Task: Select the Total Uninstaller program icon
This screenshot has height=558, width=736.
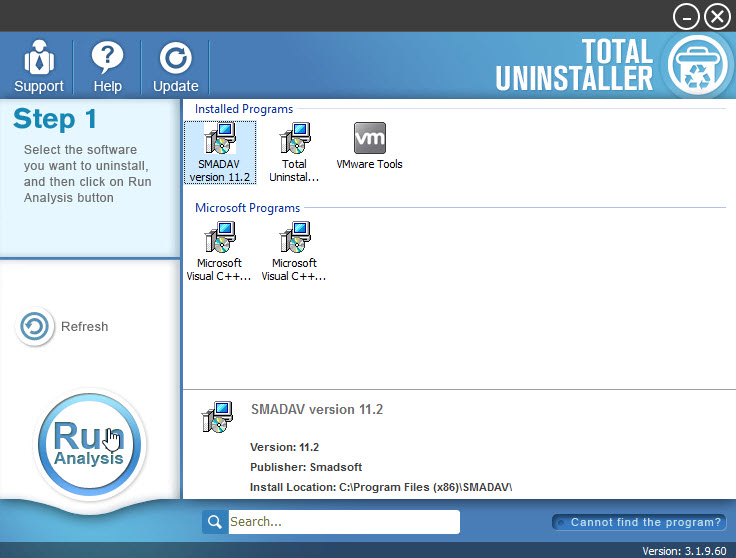Action: tap(294, 153)
